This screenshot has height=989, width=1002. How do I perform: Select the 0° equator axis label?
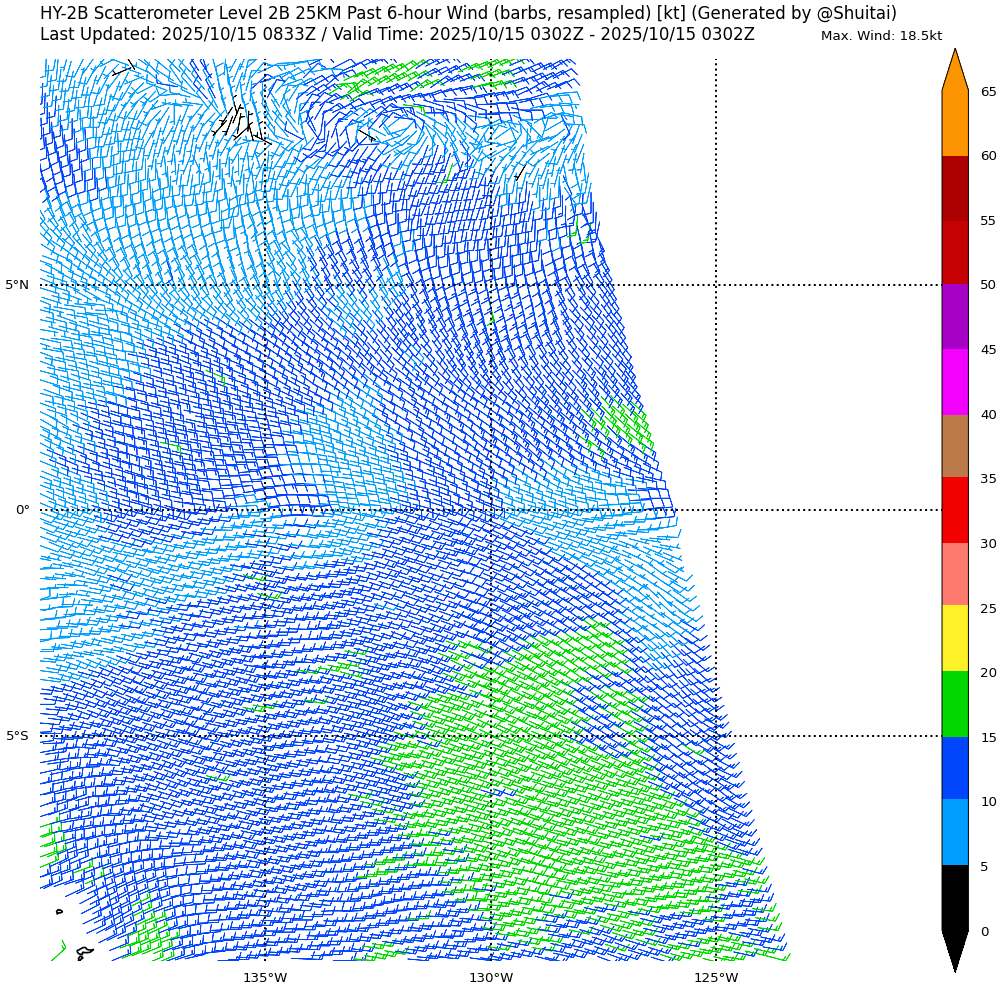pos(22,510)
